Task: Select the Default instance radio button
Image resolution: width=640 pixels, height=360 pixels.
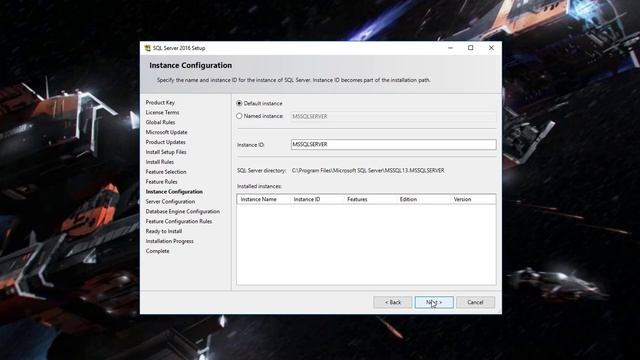Action: coord(239,103)
